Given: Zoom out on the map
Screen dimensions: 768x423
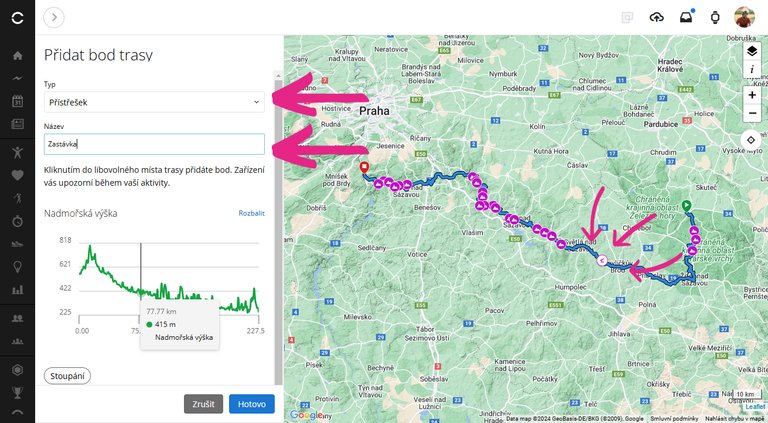Looking at the screenshot, I should [x=752, y=113].
